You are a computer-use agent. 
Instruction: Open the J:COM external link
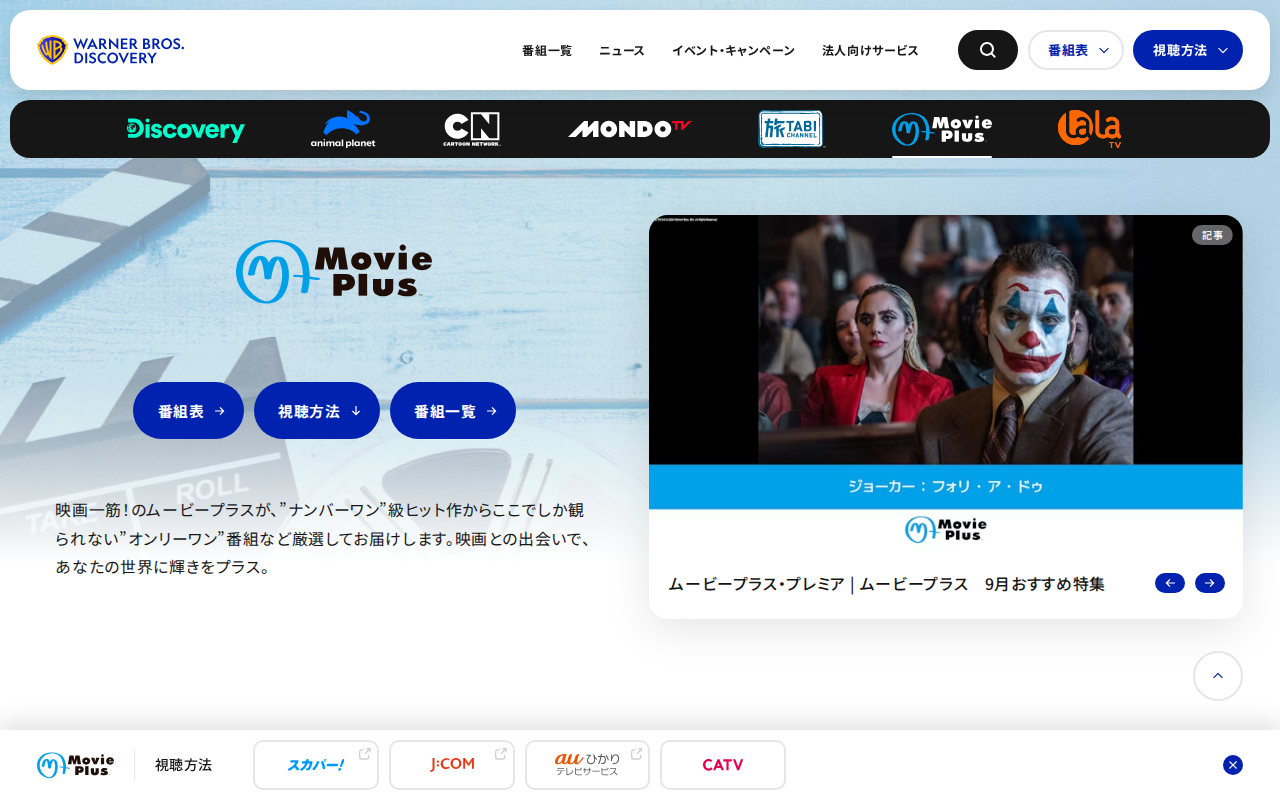pyautogui.click(x=452, y=765)
